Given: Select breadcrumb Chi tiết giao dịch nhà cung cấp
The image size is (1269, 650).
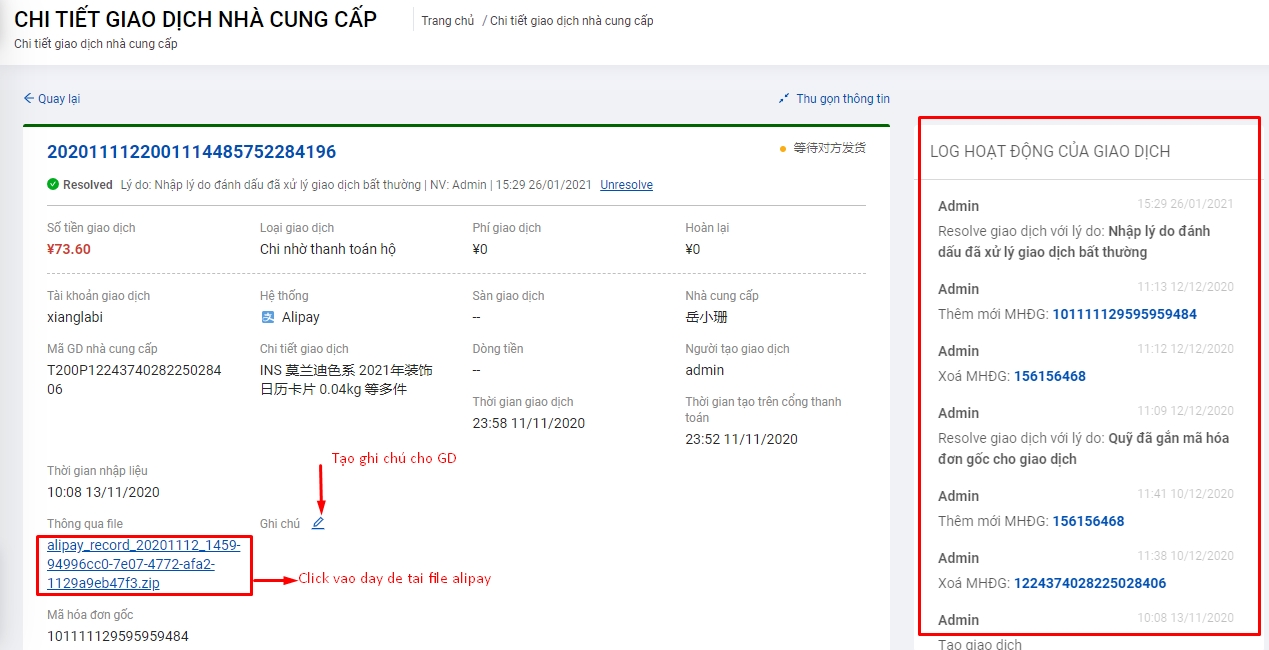Looking at the screenshot, I should [x=571, y=21].
